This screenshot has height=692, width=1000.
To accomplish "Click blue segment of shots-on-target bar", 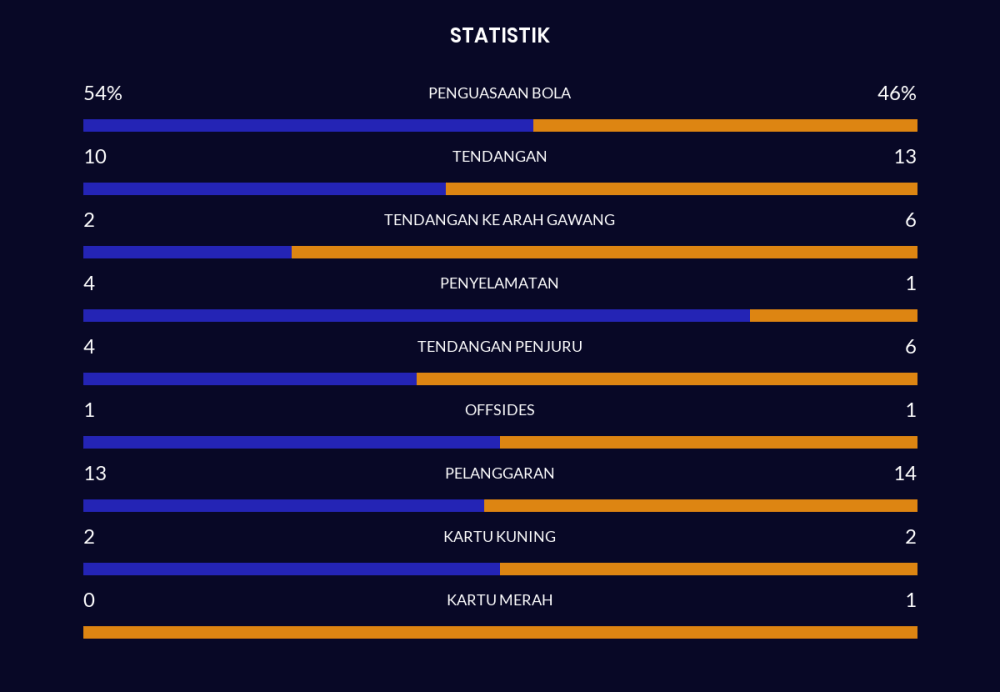I will point(187,252).
